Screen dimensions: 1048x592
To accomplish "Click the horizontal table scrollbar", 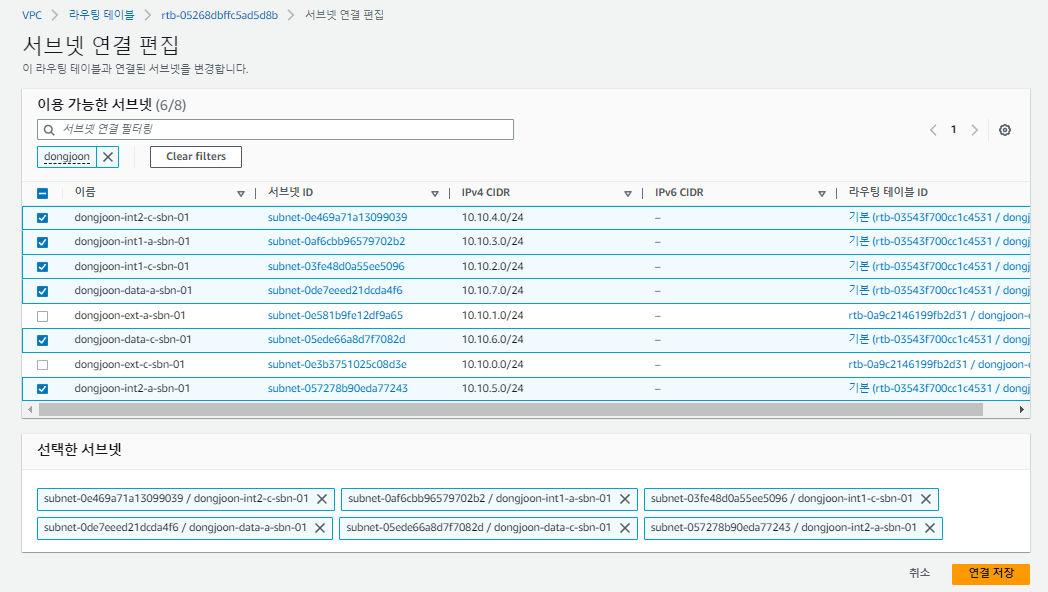I will pos(511,410).
